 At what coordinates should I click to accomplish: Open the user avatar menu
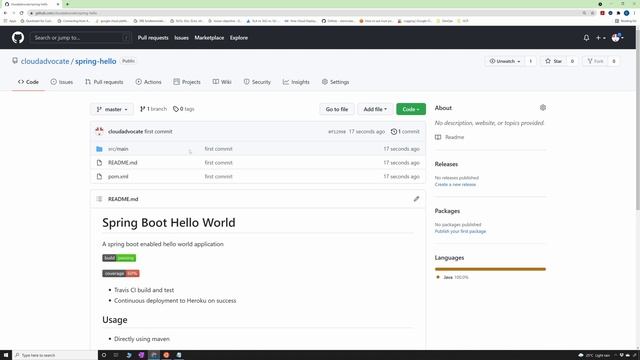pyautogui.click(x=617, y=38)
